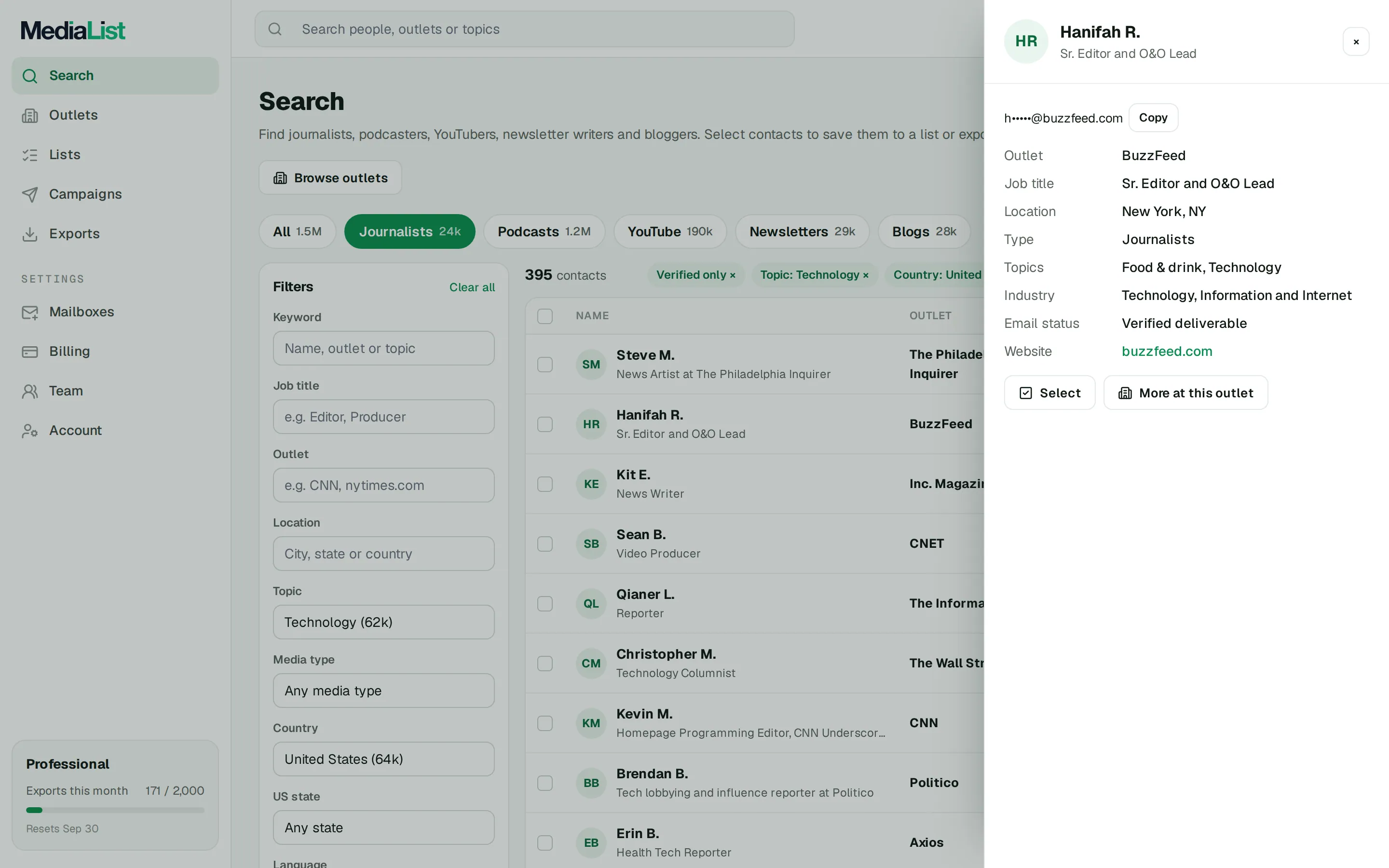Check the box for Kevin M.
The width and height of the screenshot is (1389, 868).
click(x=545, y=723)
